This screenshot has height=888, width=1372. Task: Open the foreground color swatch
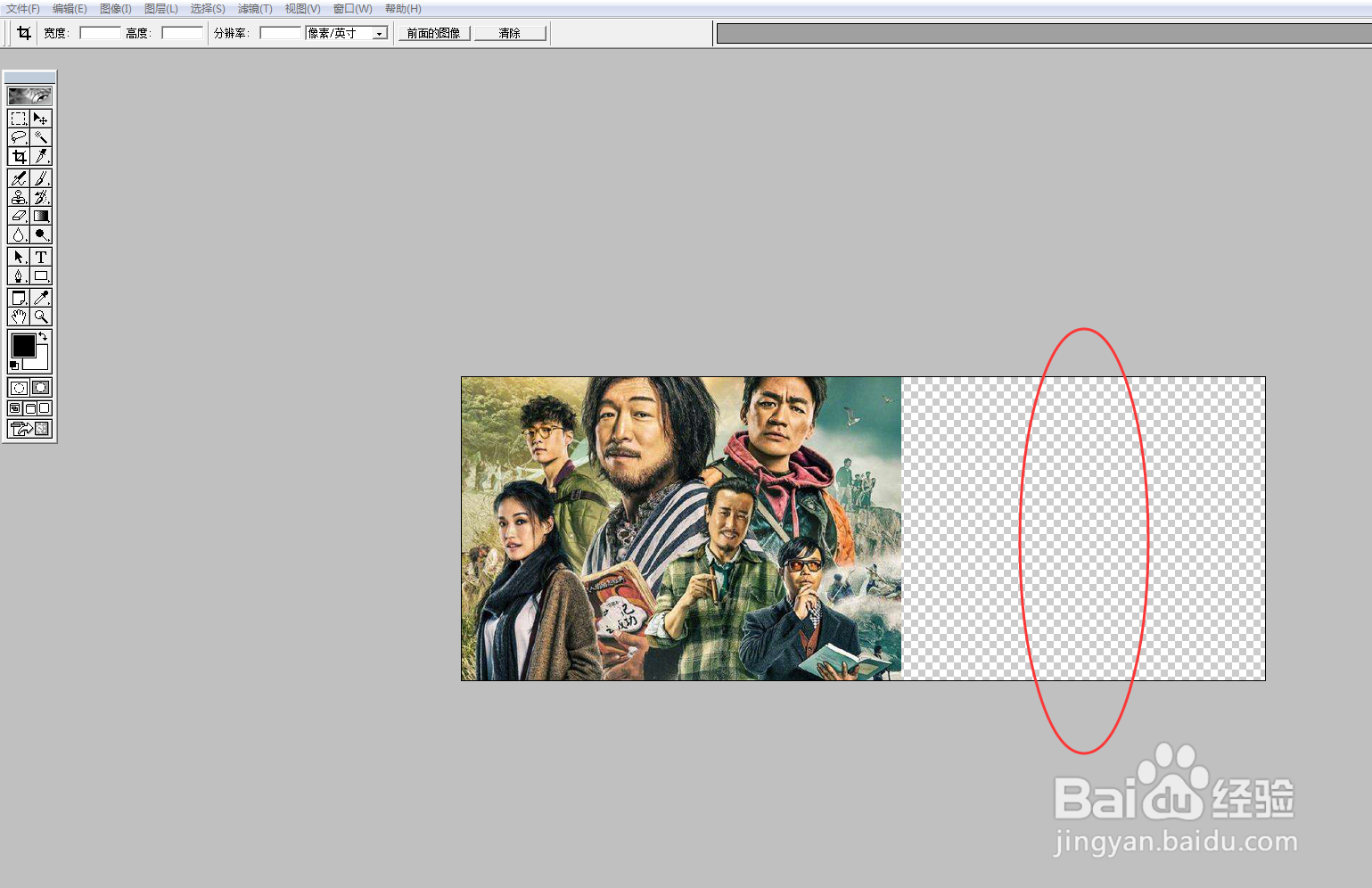coord(23,345)
